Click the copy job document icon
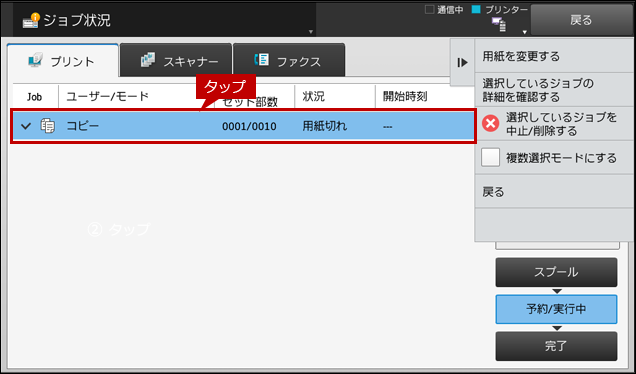The width and height of the screenshot is (636, 374). (x=48, y=126)
